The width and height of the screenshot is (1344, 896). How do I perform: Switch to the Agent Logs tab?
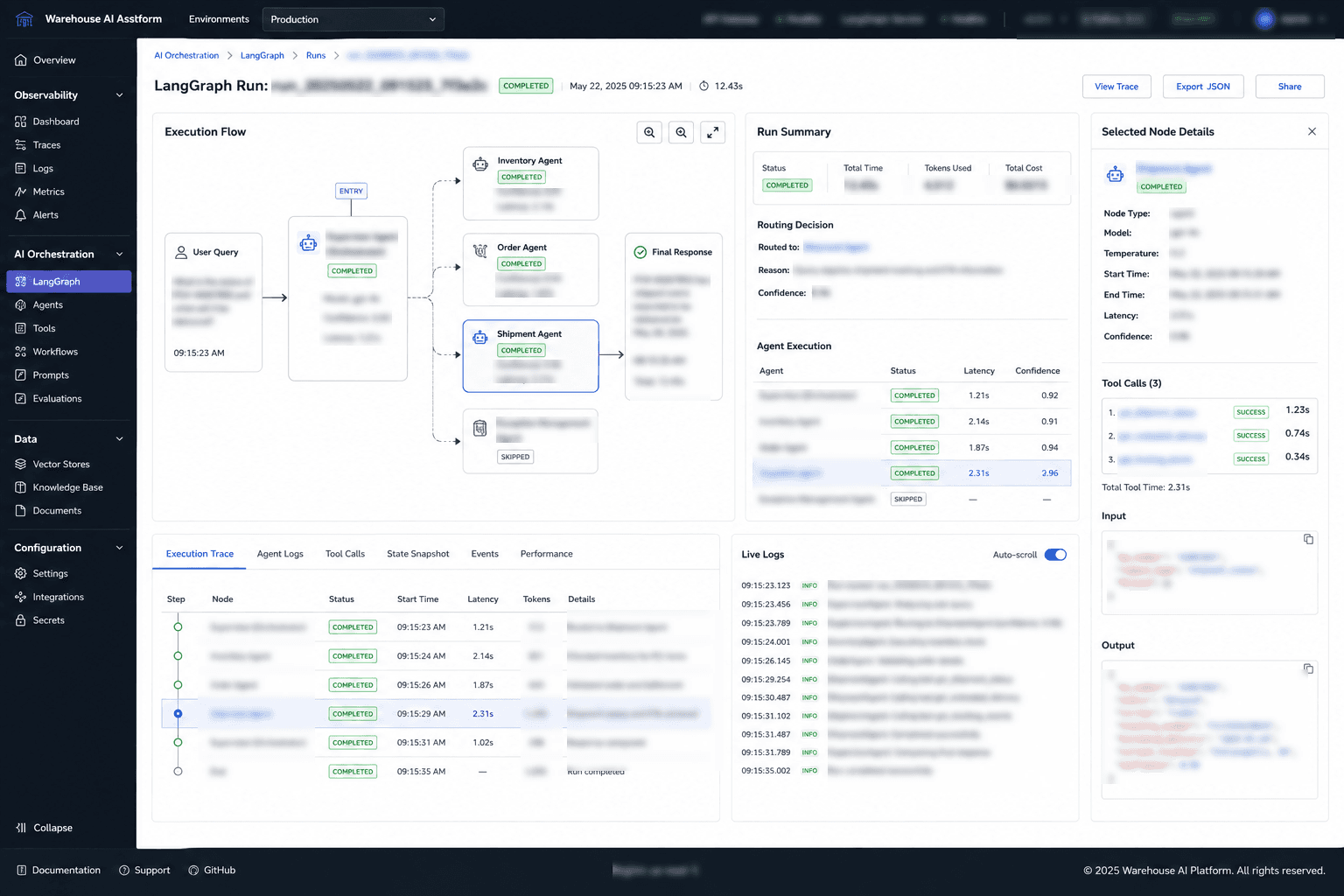pos(280,554)
